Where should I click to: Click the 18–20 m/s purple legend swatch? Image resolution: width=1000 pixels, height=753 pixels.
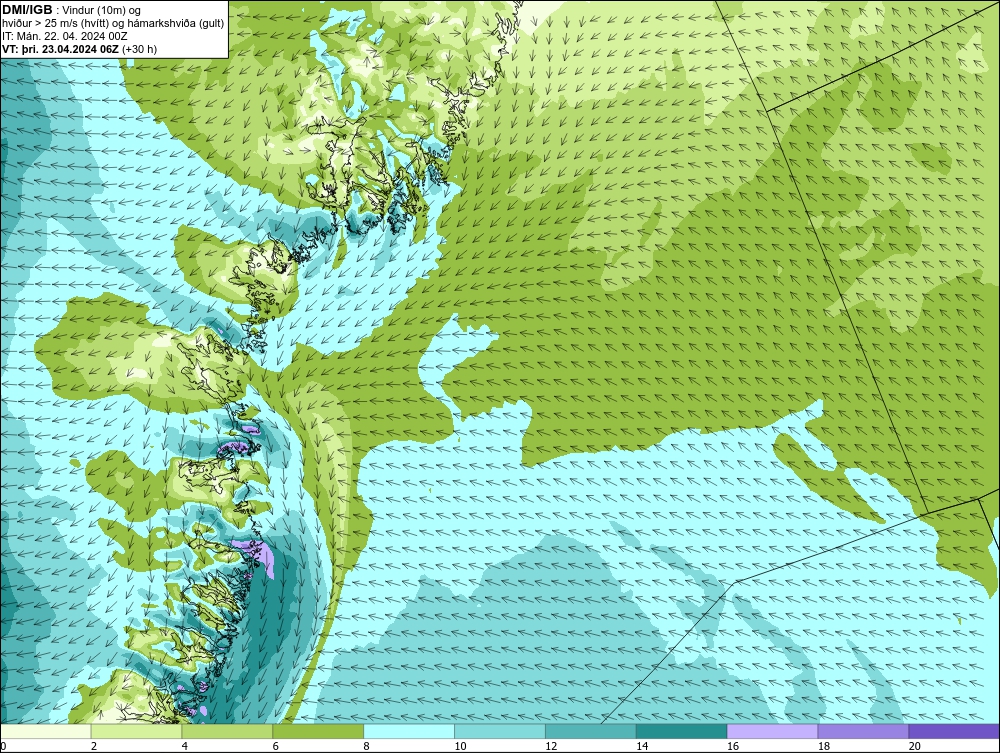click(x=863, y=731)
